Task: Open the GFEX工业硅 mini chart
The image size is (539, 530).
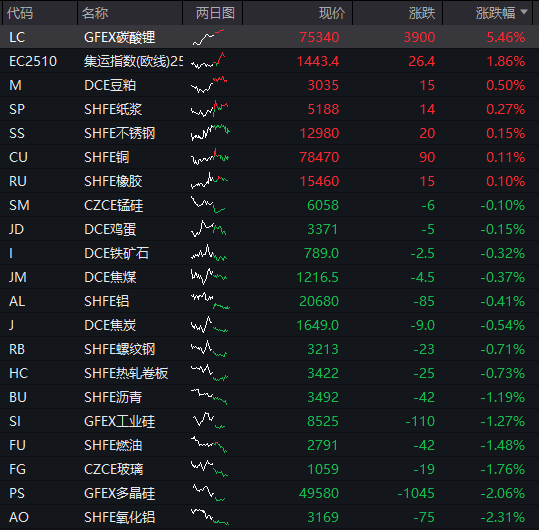Action: (x=209, y=421)
